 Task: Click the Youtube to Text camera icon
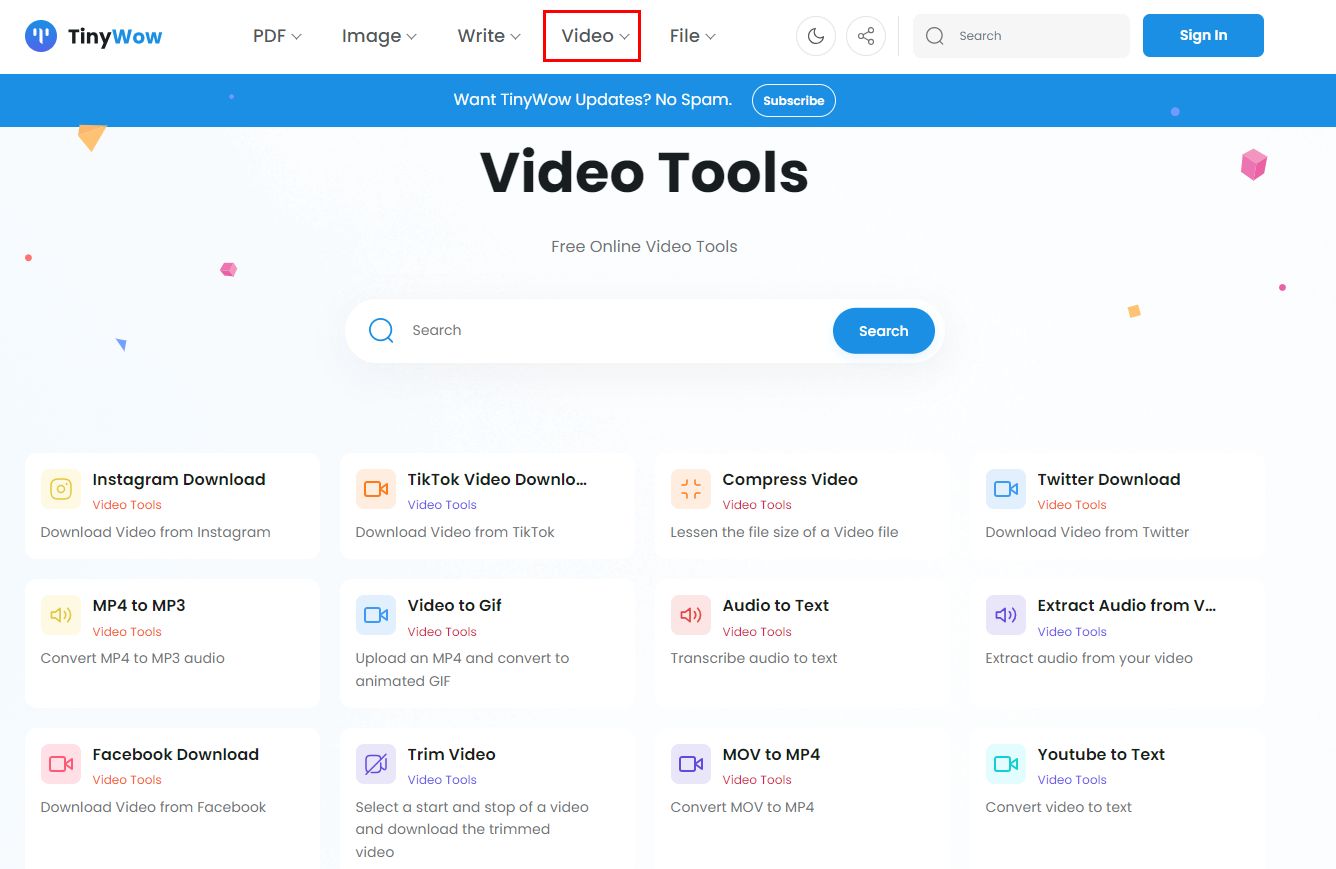pyautogui.click(x=1006, y=764)
